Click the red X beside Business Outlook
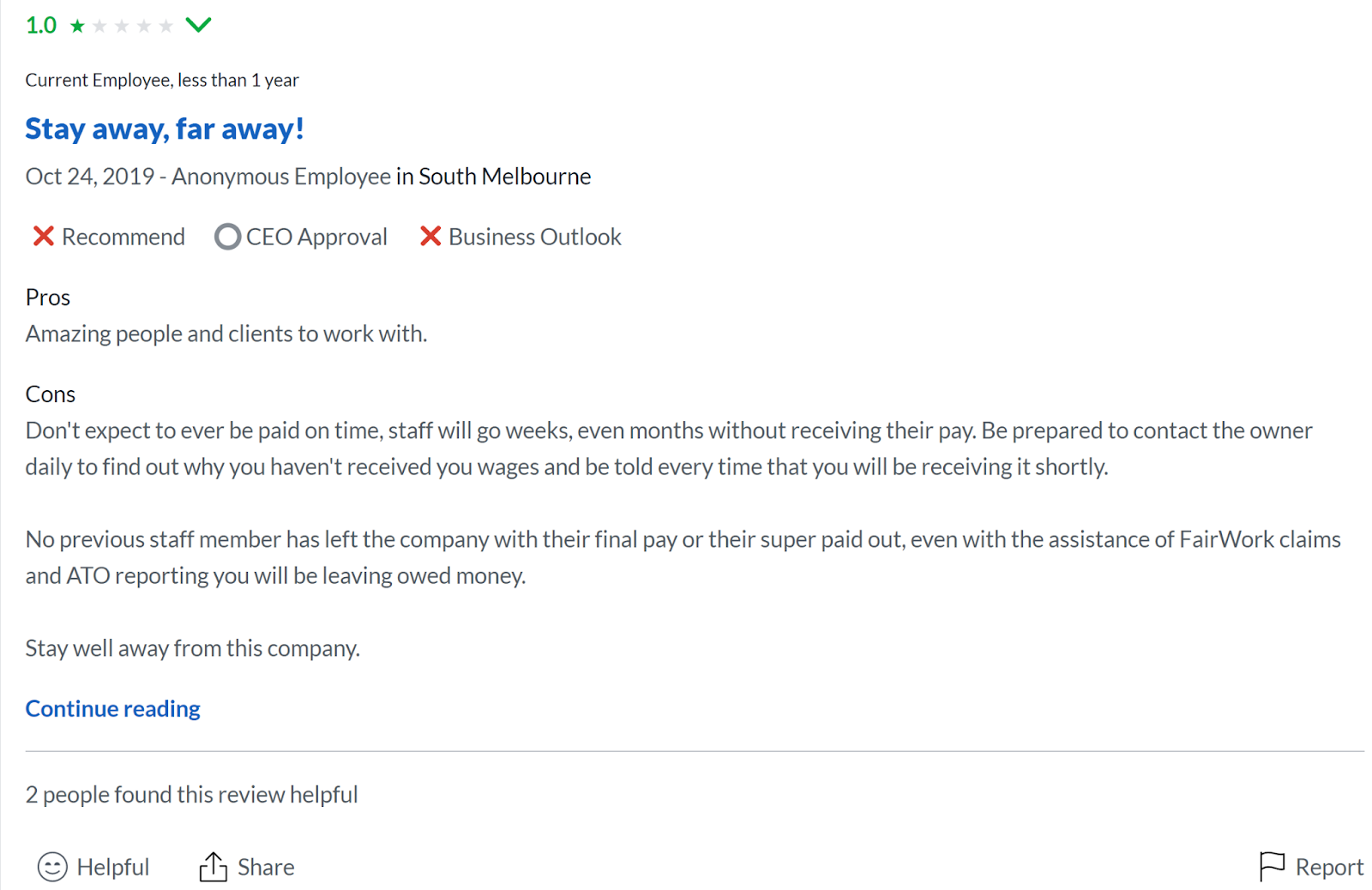Viewport: 1372px width, 890px height. tap(430, 236)
